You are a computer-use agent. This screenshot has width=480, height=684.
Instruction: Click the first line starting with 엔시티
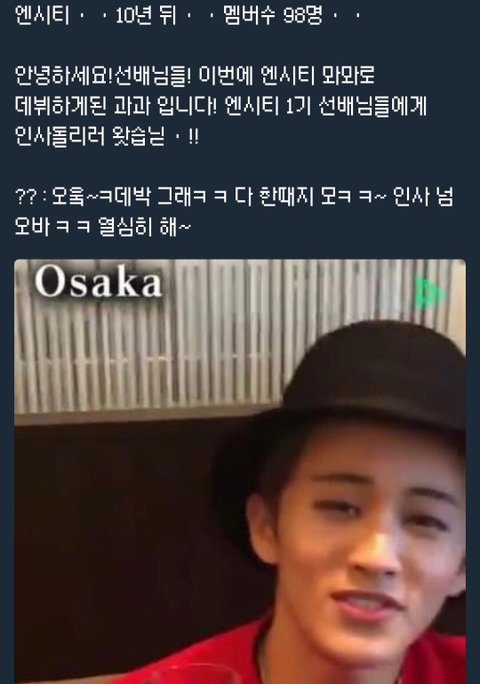click(188, 16)
